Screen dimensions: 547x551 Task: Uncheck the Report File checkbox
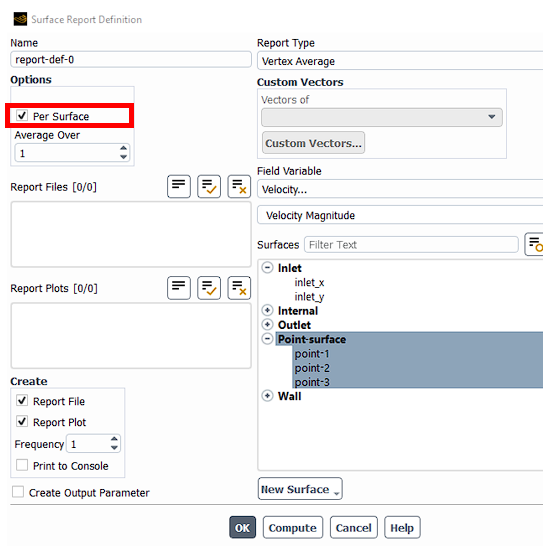[22, 401]
